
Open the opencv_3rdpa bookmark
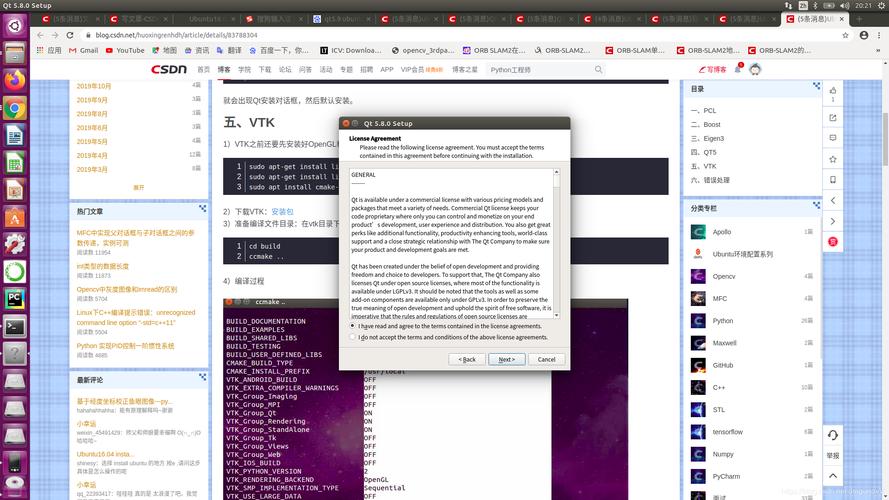pos(423,50)
